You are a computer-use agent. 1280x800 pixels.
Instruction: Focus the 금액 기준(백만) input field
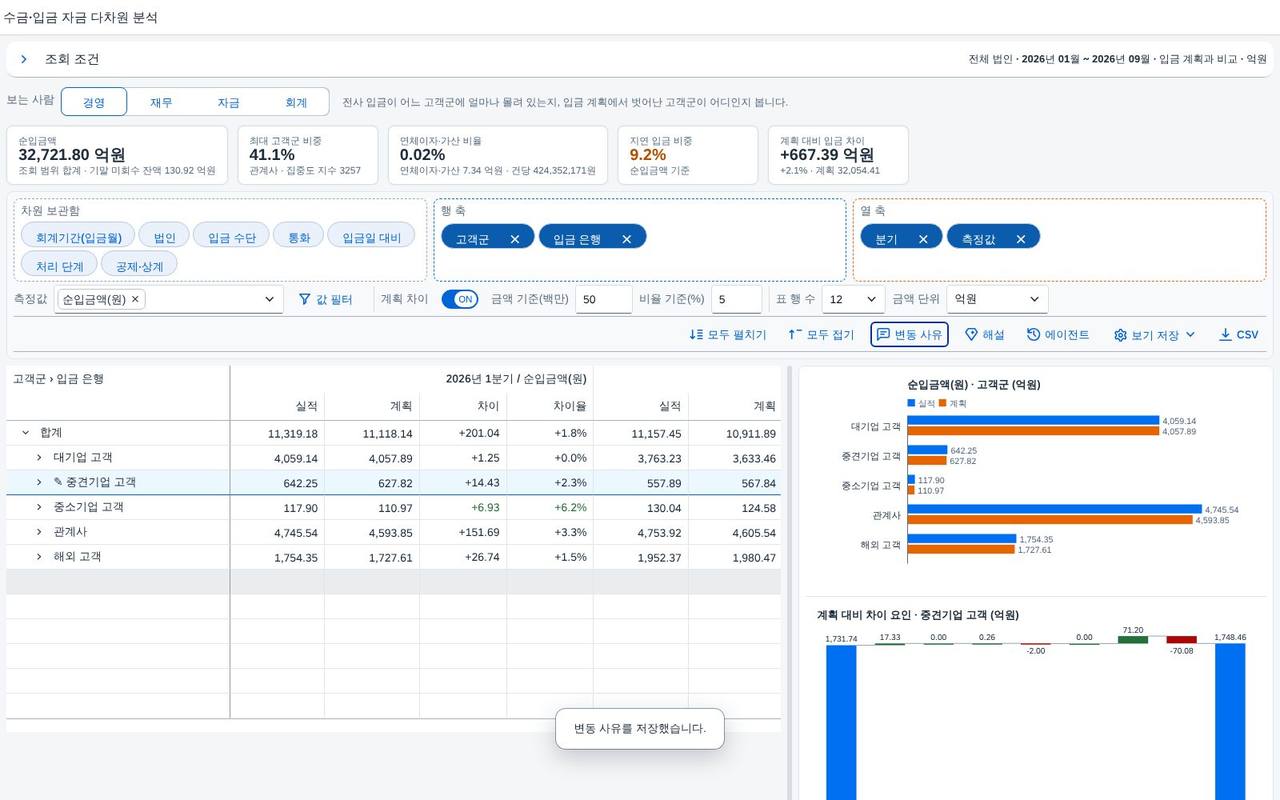(x=603, y=299)
